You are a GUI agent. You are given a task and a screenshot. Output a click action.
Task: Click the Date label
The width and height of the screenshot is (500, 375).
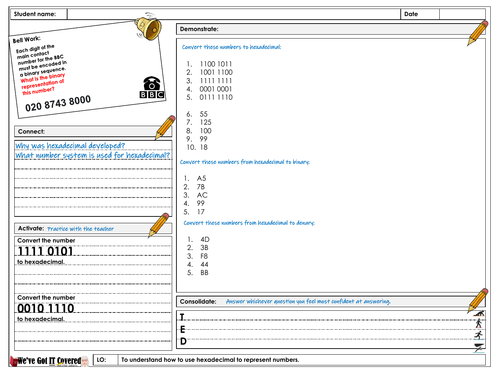click(x=411, y=14)
